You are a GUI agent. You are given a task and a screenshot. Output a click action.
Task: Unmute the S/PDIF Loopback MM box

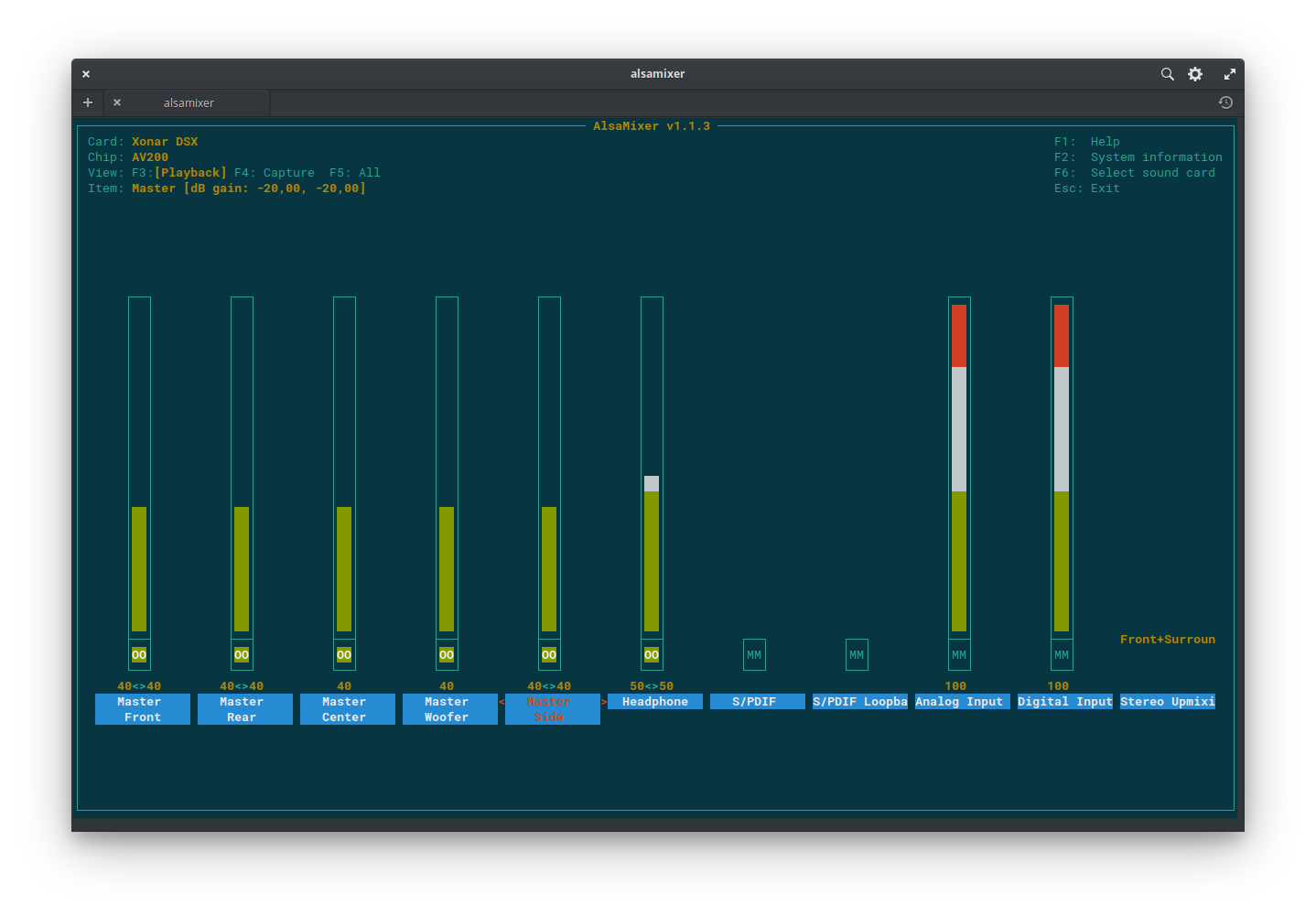[857, 654]
